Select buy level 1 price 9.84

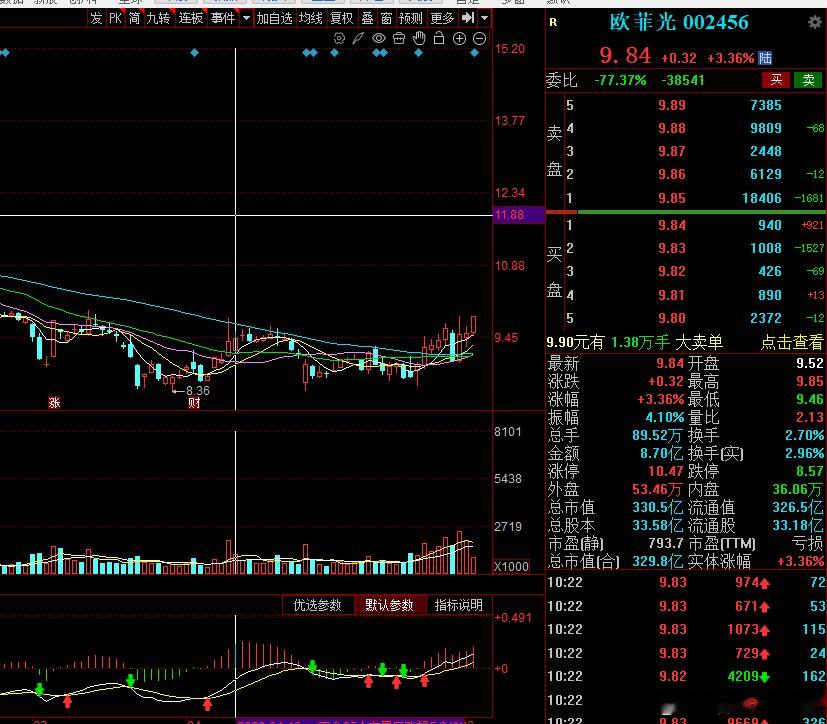tap(672, 225)
